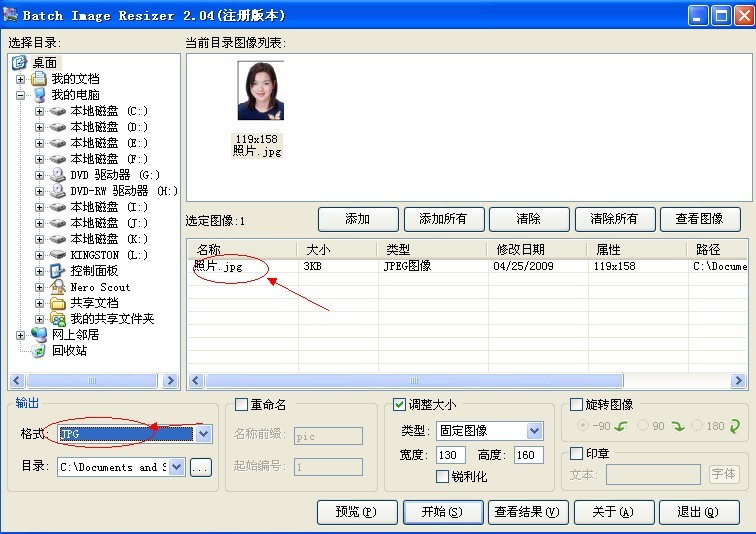Click the 网上邻居 network icon
The image size is (756, 534).
point(39,335)
